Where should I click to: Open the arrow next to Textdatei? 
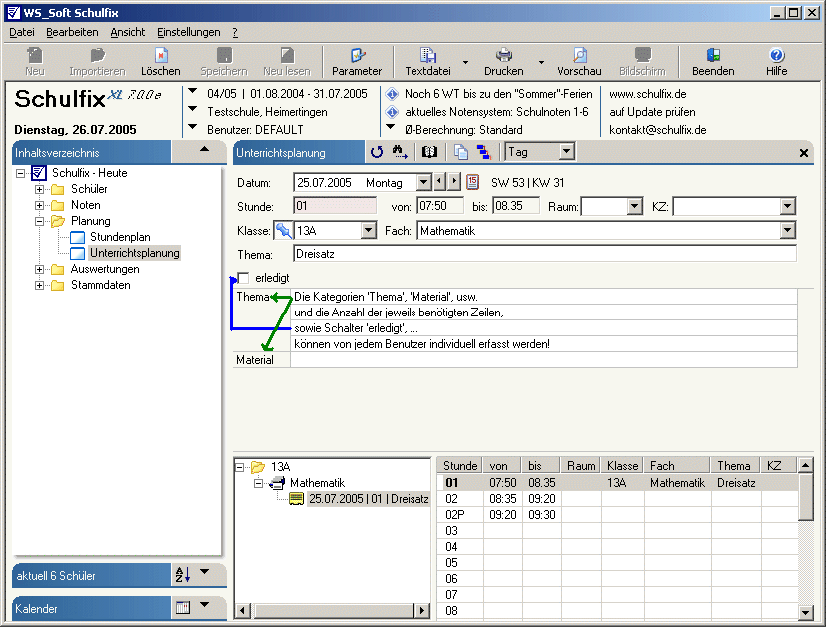click(466, 62)
